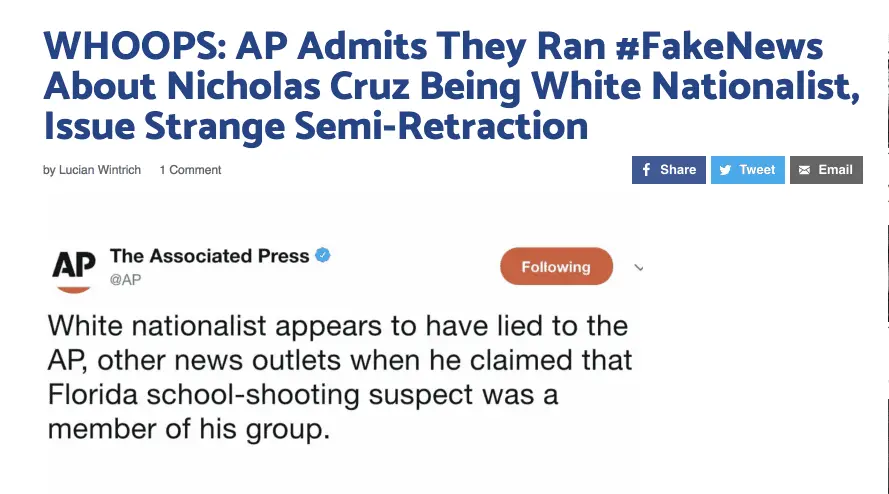The height and width of the screenshot is (494, 889).
Task: Click the Twitter bird icon
Action: point(725,170)
